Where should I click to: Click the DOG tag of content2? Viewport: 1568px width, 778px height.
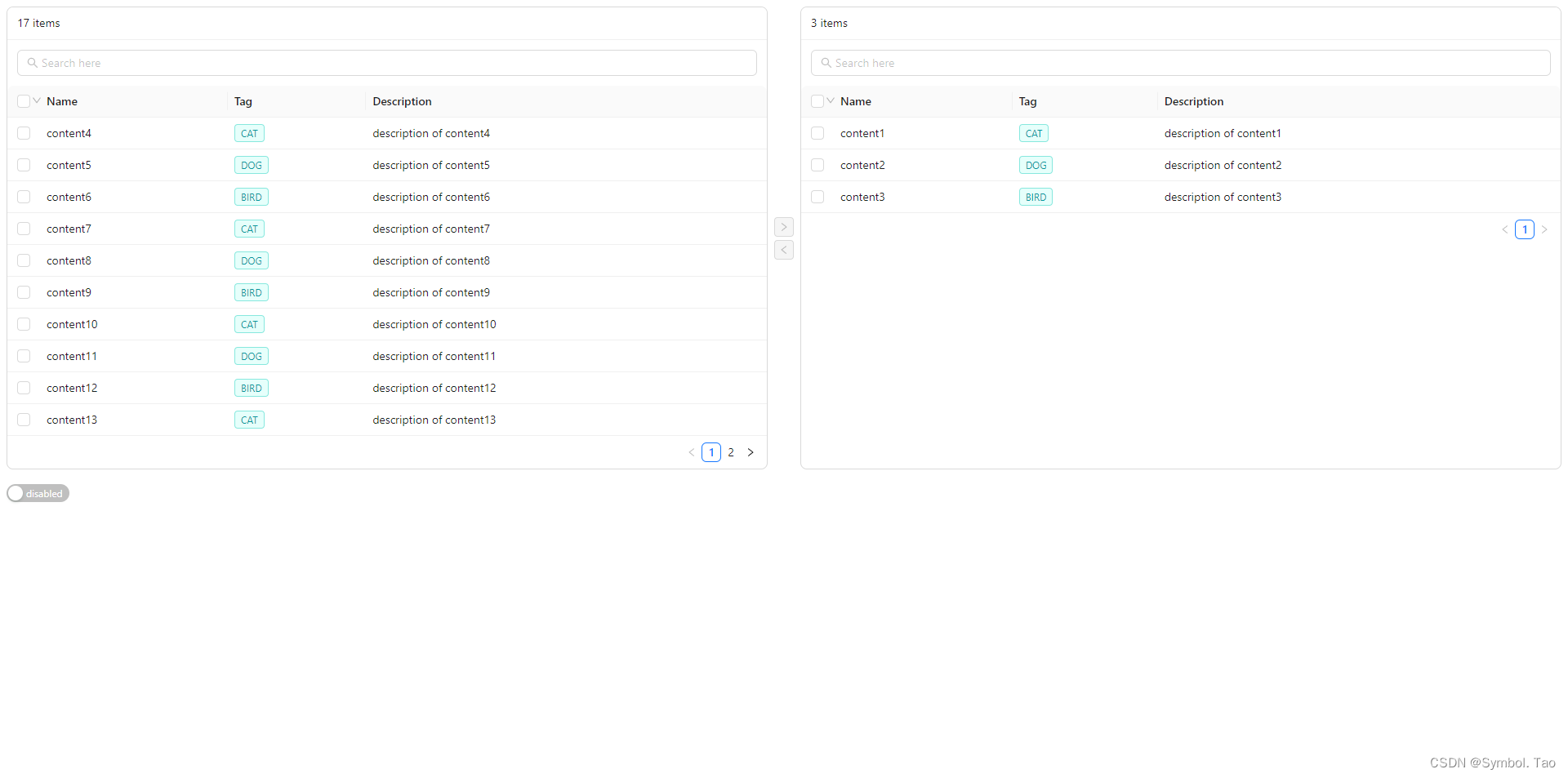click(1036, 165)
